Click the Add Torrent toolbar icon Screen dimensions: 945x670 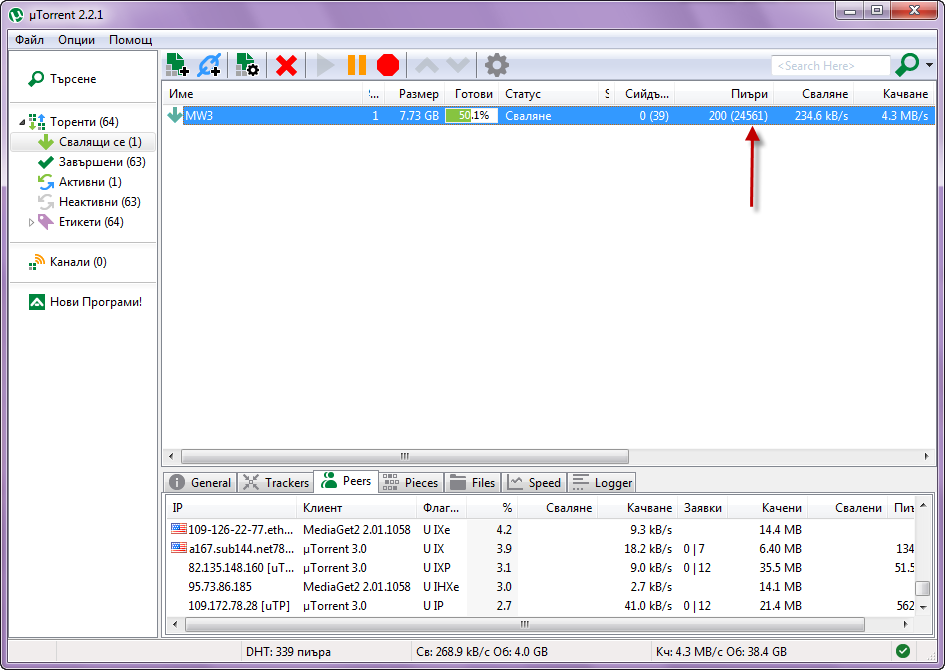tap(178, 64)
